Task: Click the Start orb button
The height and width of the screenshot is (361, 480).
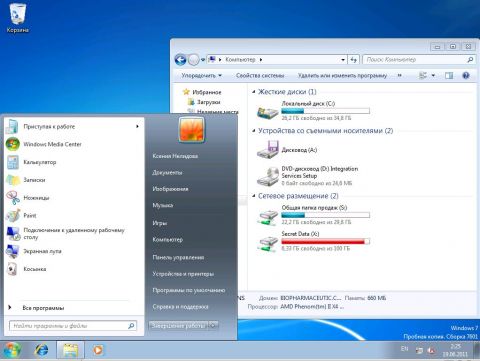Action: pos(11,350)
